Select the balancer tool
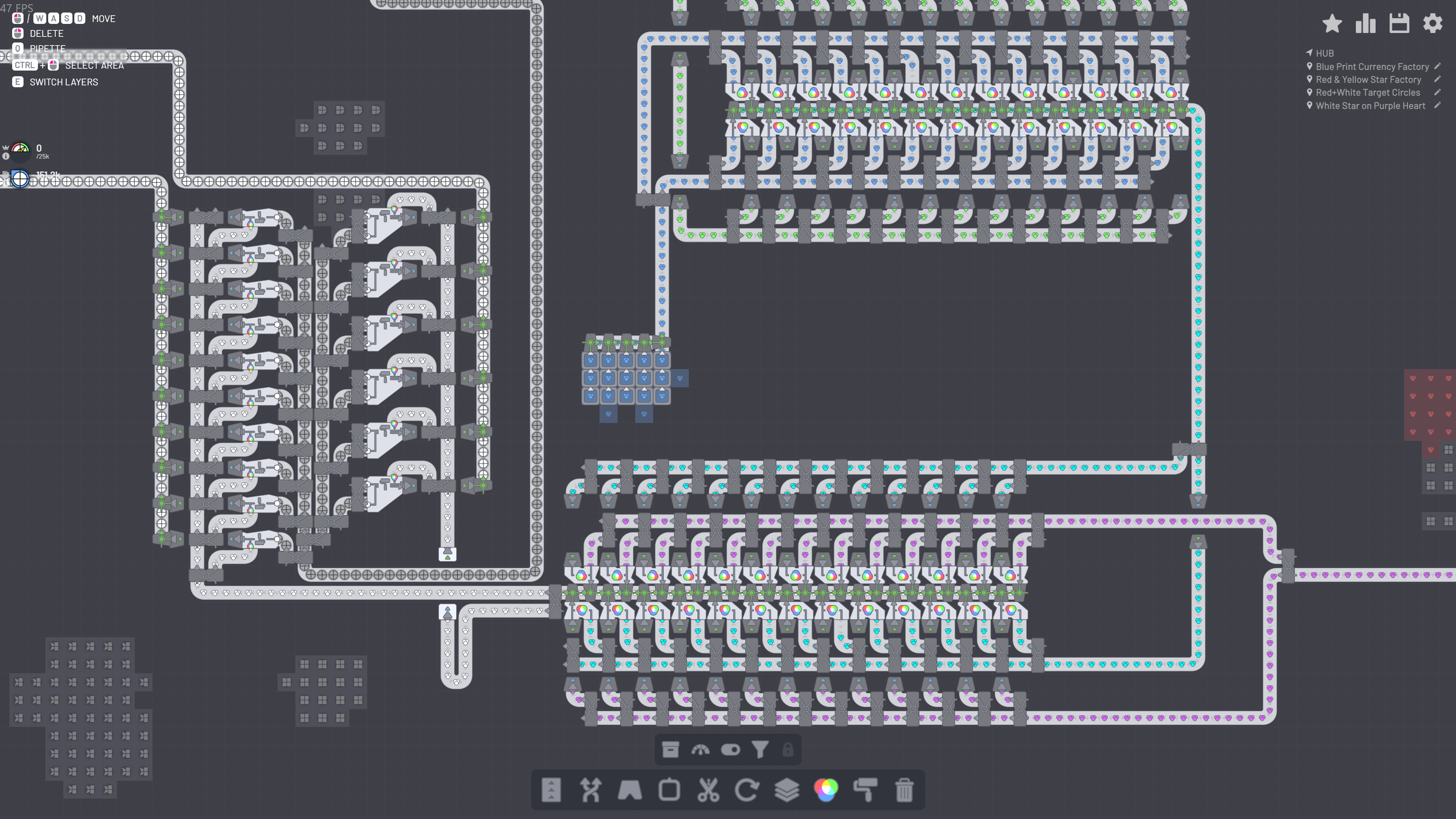This screenshot has width=1456, height=819. point(590,790)
